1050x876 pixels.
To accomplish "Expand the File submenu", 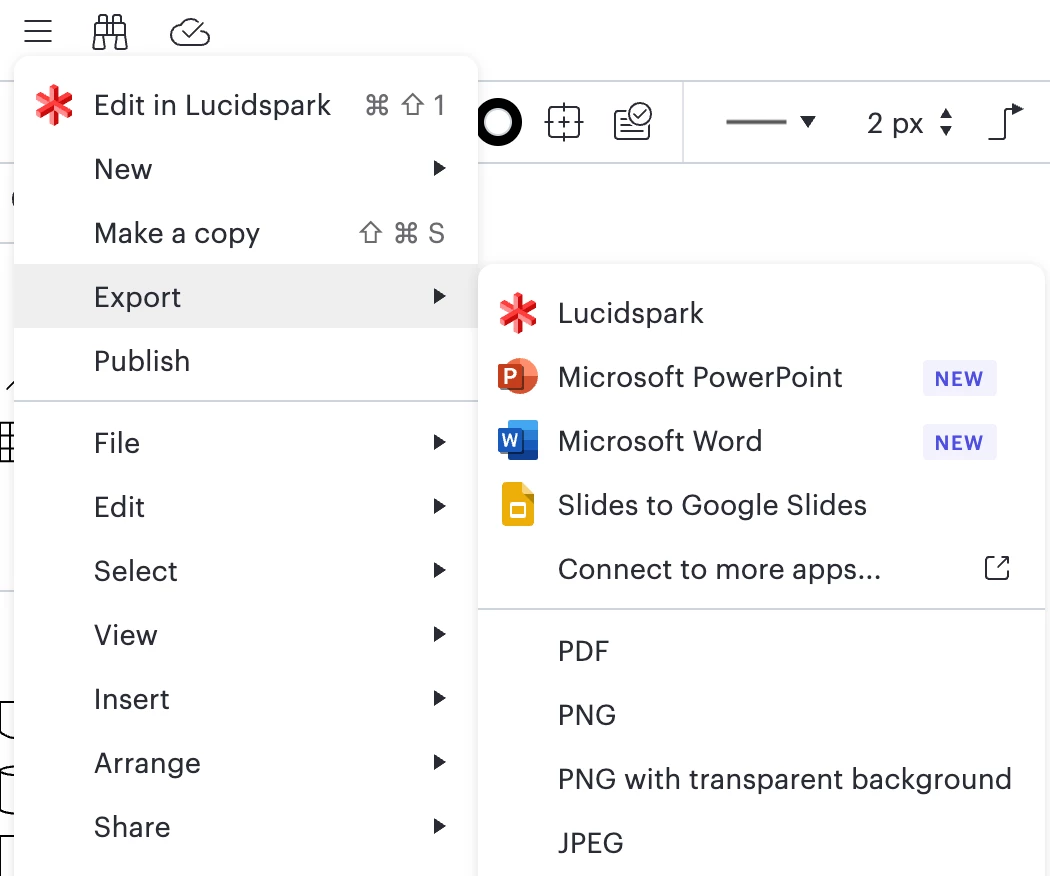I will tap(246, 443).
